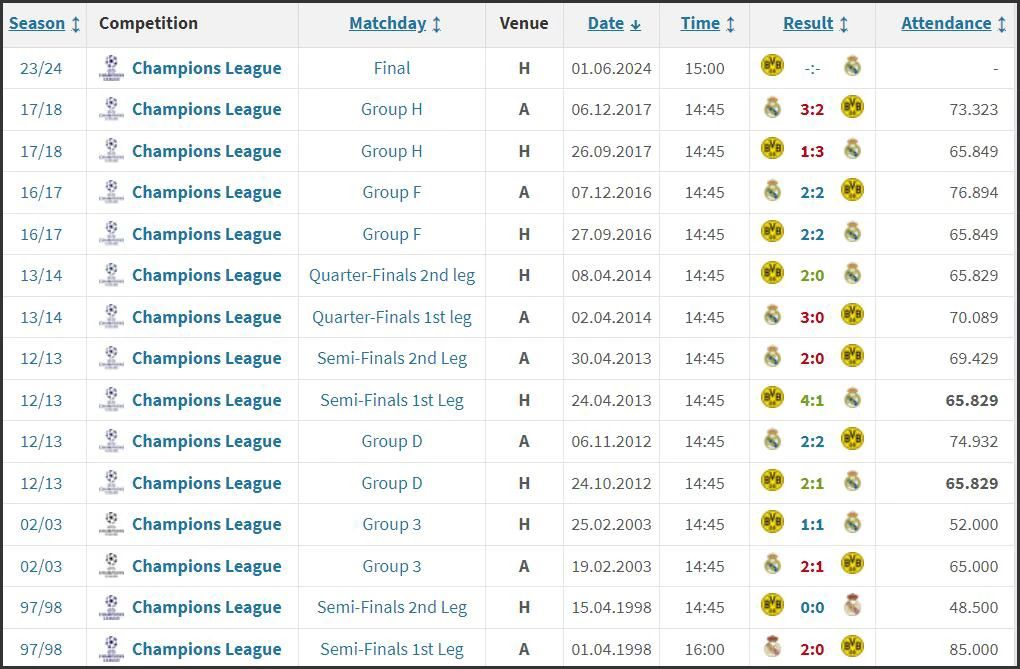The width and height of the screenshot is (1020, 669).
Task: Open Champions League link in the 15.04.1998 row
Action: pyautogui.click(x=206, y=607)
